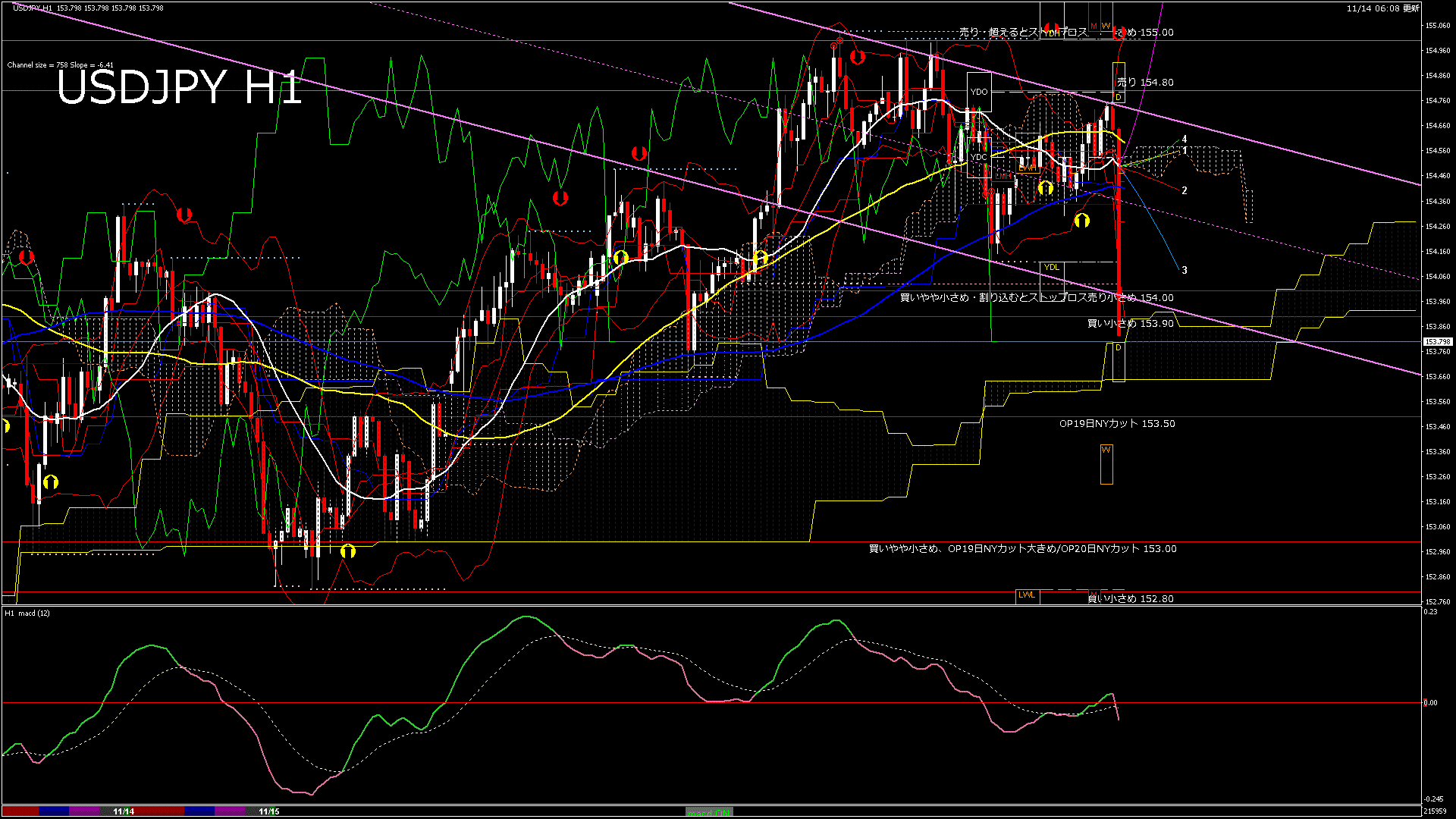The width and height of the screenshot is (1456, 819).
Task: Click the yellow buy arrow beside the YDL box
Action: click(1081, 220)
